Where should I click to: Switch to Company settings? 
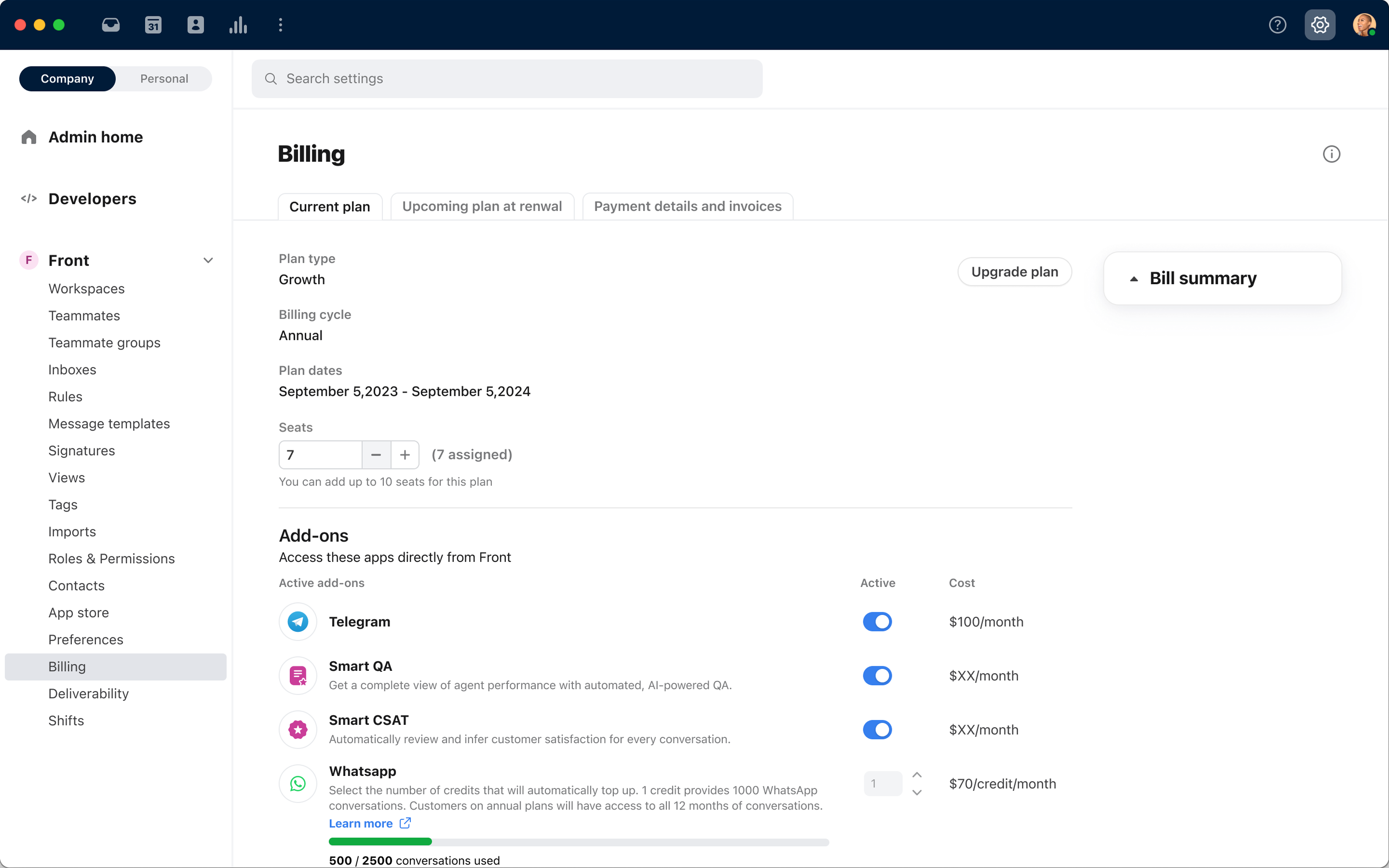(67, 79)
